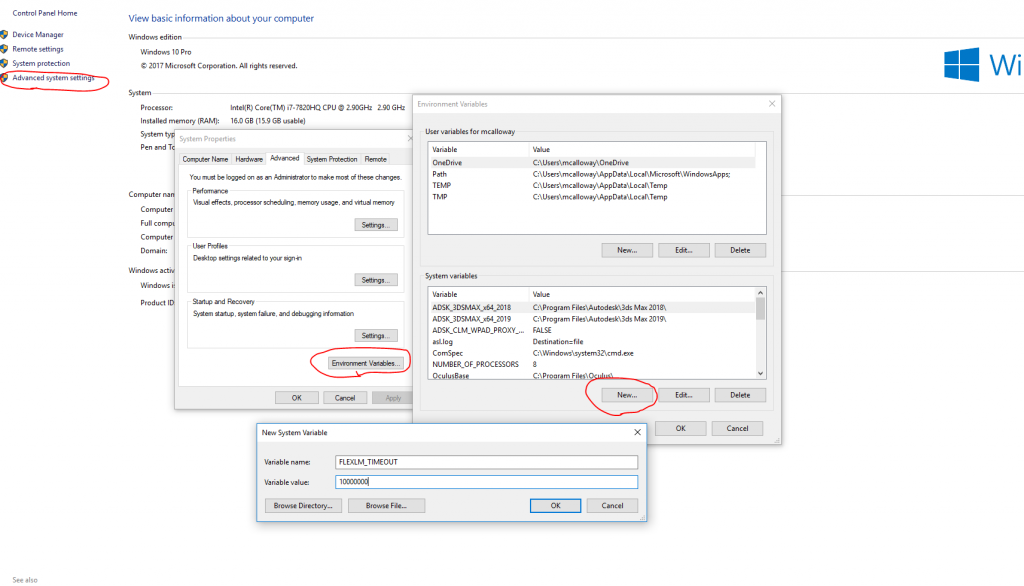Select OculusBase system variable row

592,376
